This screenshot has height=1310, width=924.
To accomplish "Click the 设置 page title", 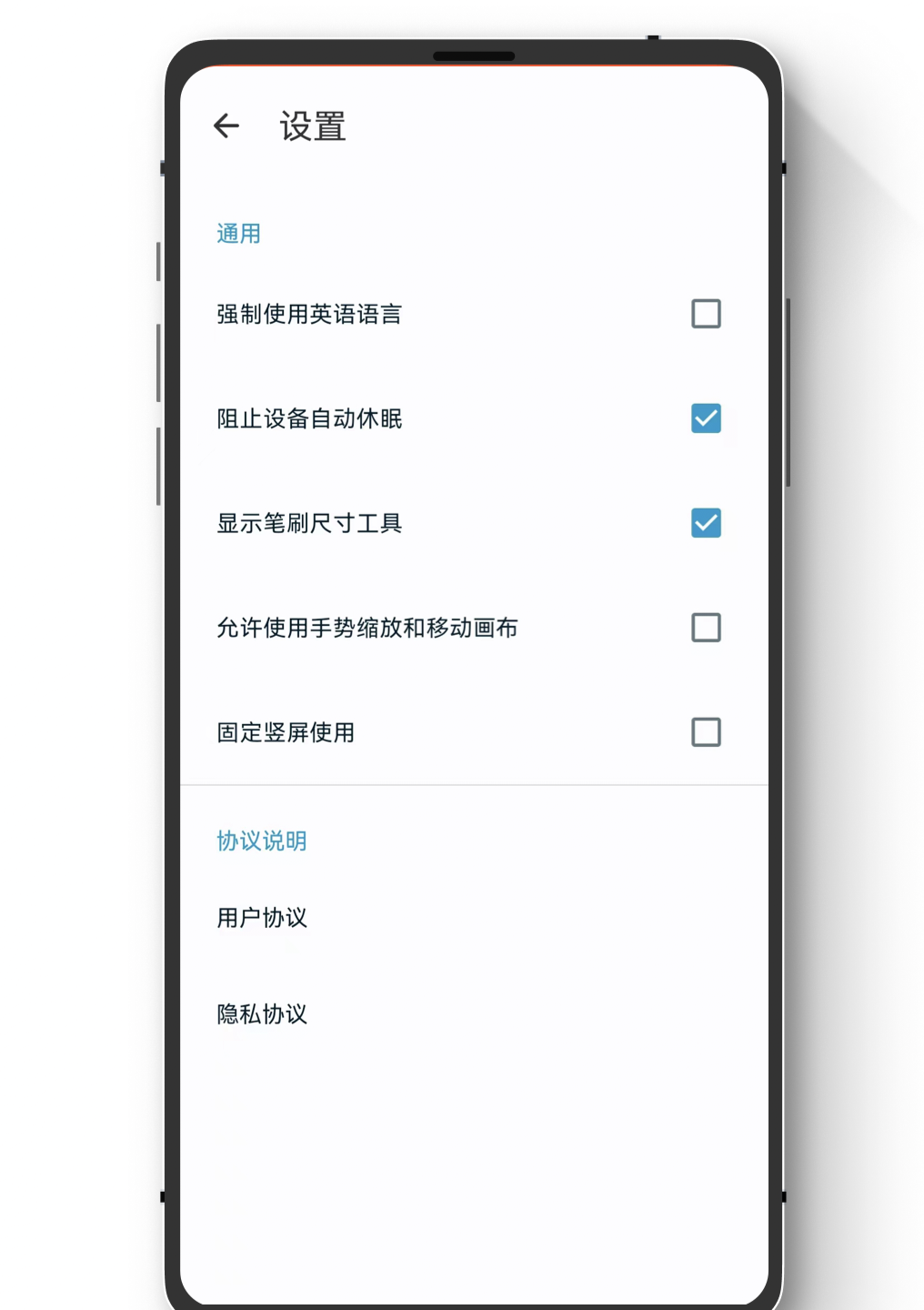I will pyautogui.click(x=313, y=126).
